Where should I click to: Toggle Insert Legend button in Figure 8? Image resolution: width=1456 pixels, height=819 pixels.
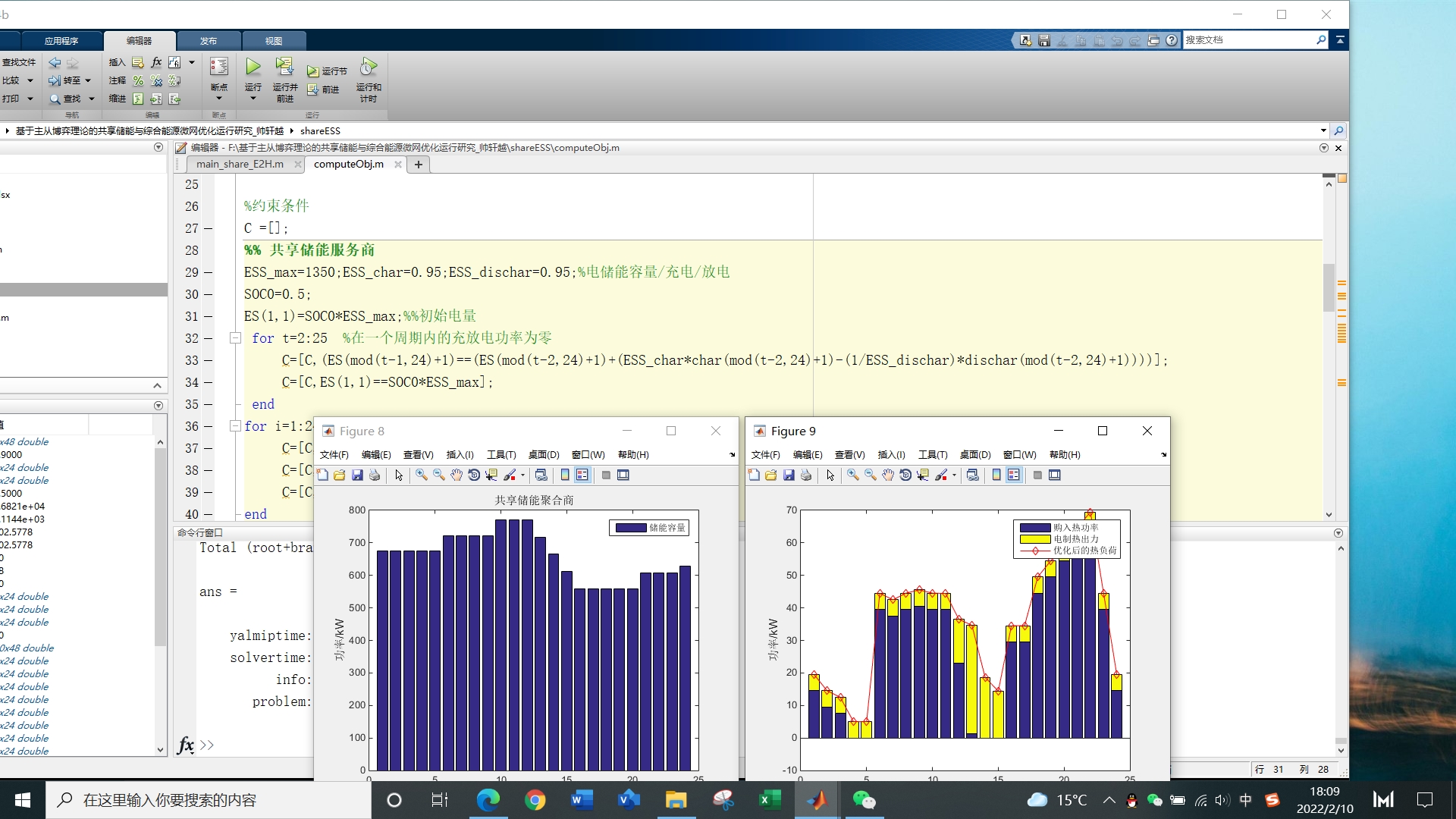pyautogui.click(x=582, y=475)
